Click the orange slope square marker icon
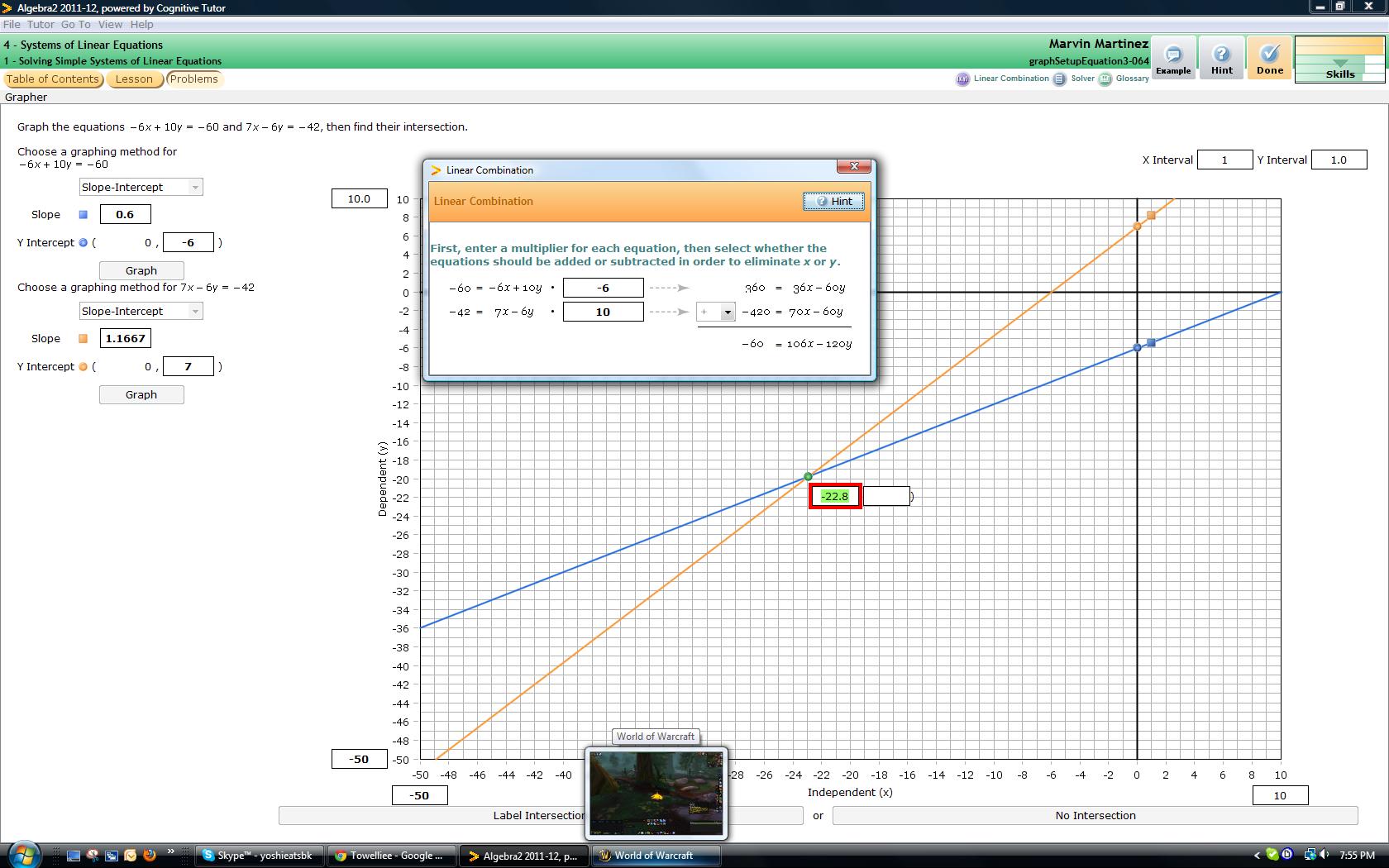Image resolution: width=1389 pixels, height=868 pixels. point(83,338)
